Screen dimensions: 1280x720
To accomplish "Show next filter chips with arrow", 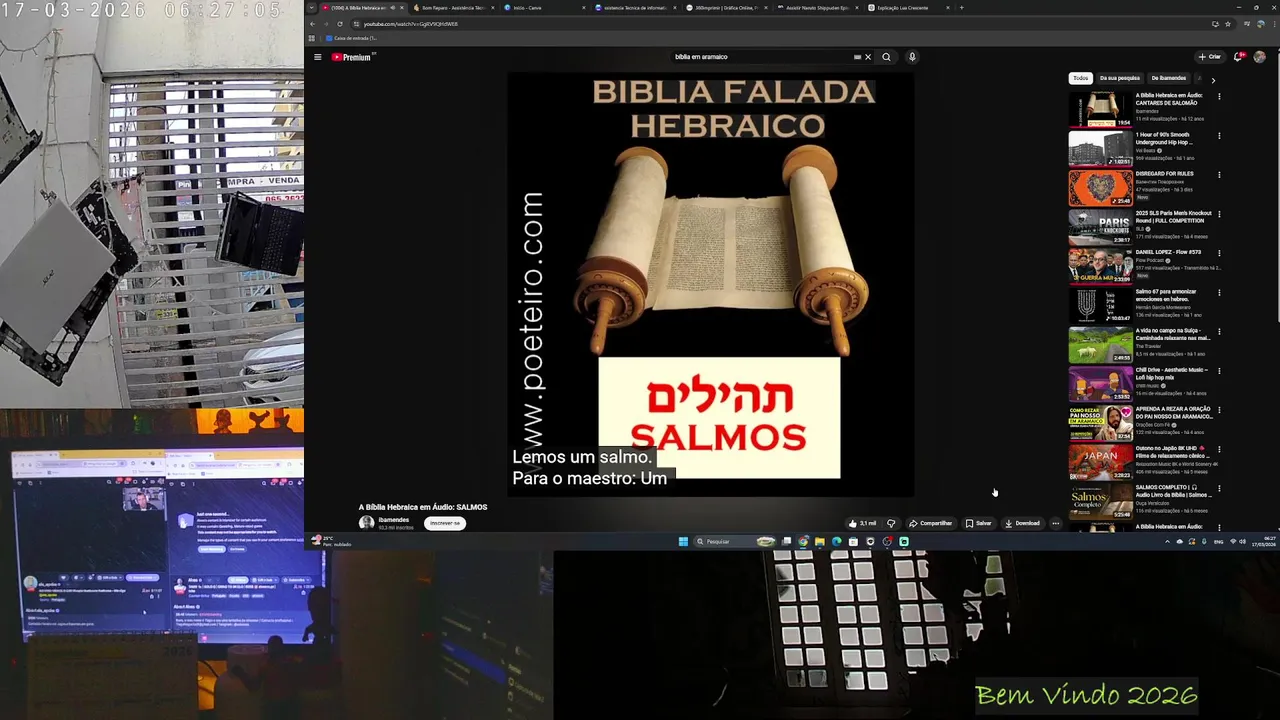I will (x=1213, y=79).
